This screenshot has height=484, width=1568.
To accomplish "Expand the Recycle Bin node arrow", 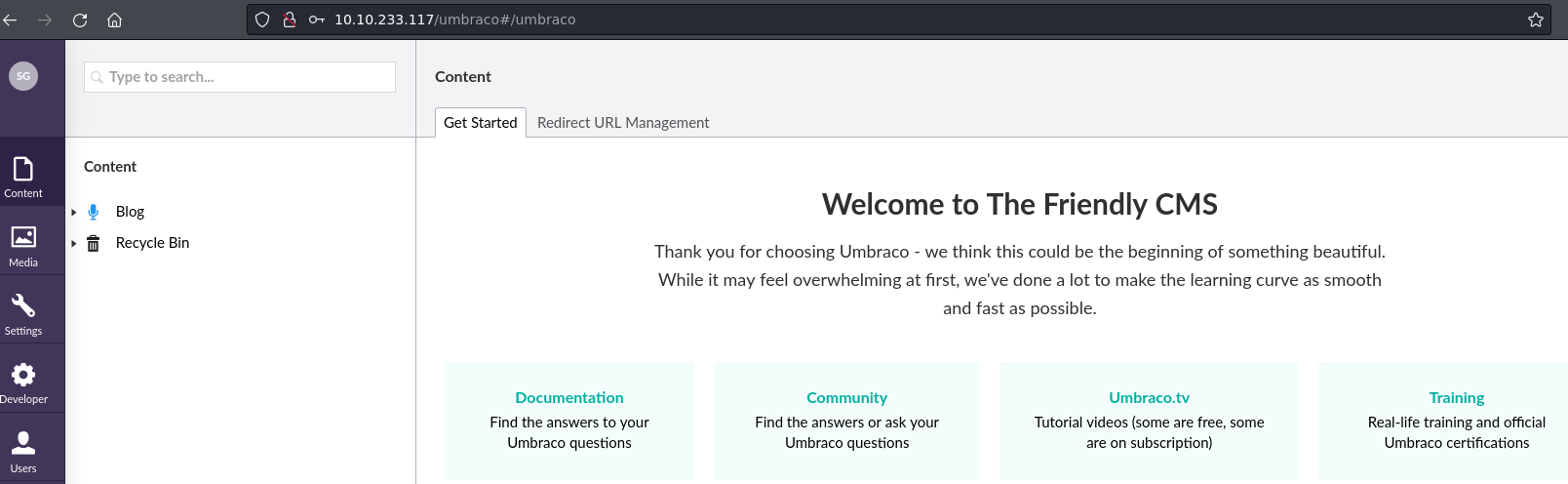I will (74, 243).
